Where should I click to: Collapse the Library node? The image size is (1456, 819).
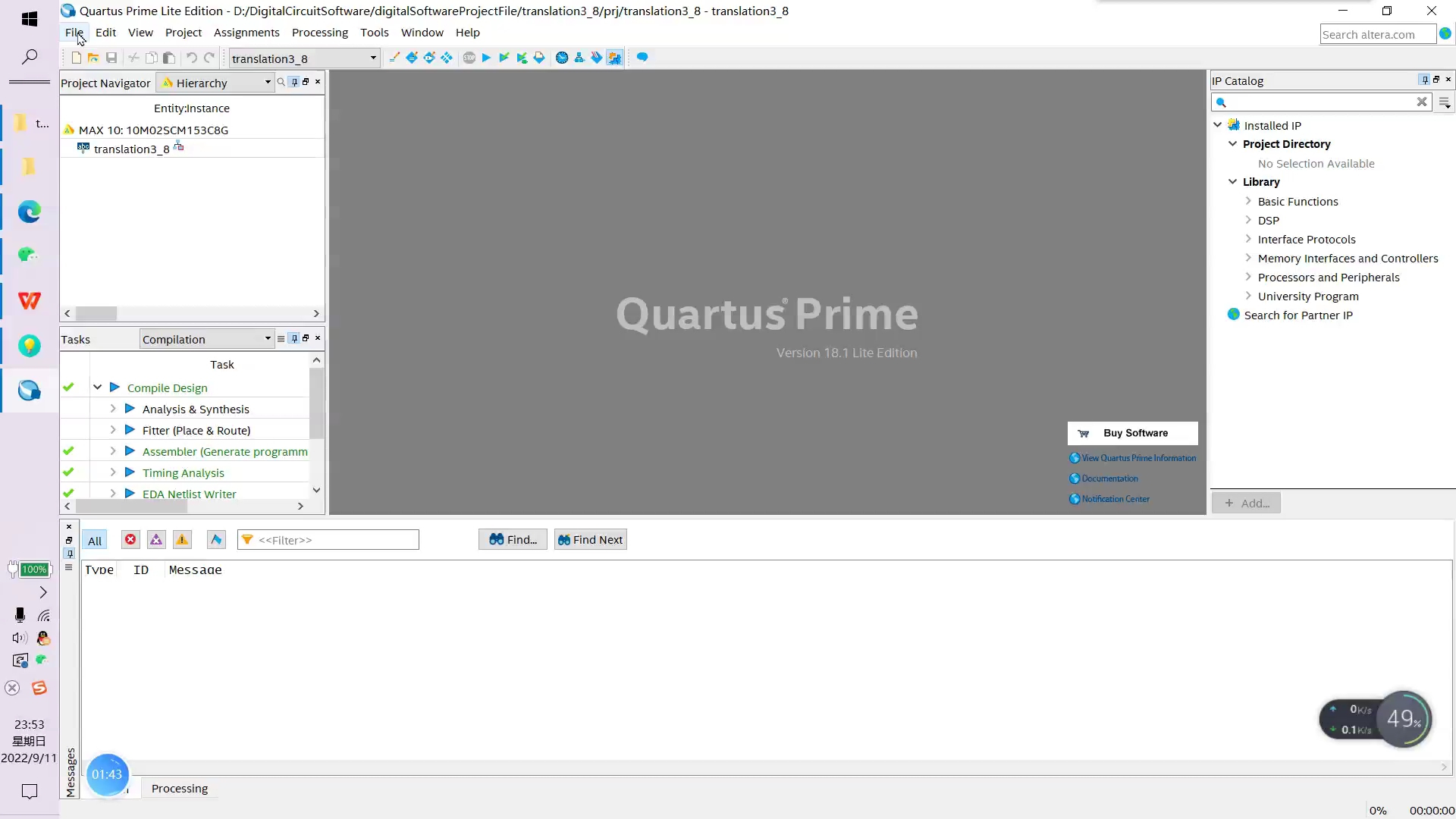(1233, 182)
